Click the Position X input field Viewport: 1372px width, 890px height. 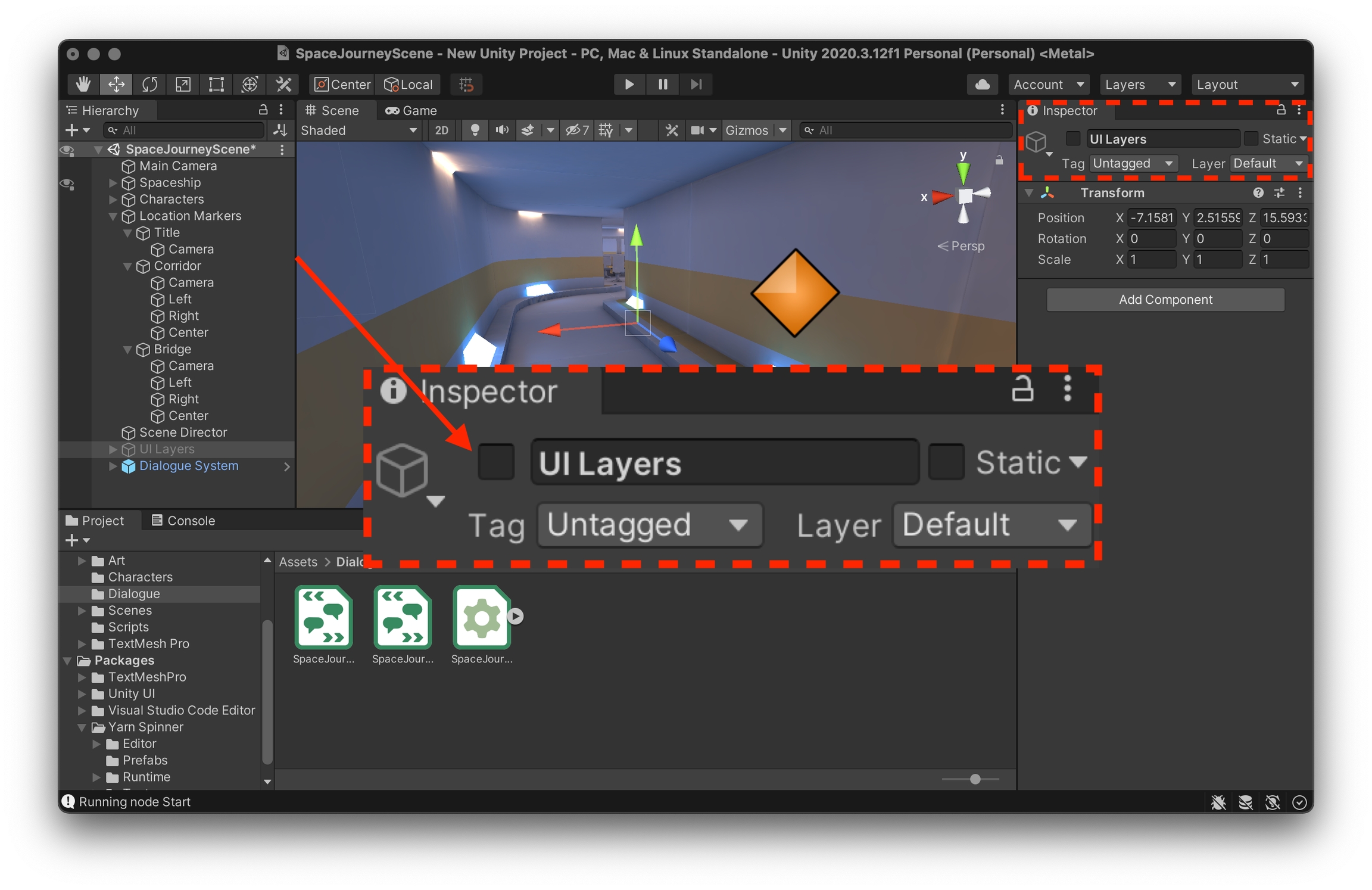tap(1151, 217)
